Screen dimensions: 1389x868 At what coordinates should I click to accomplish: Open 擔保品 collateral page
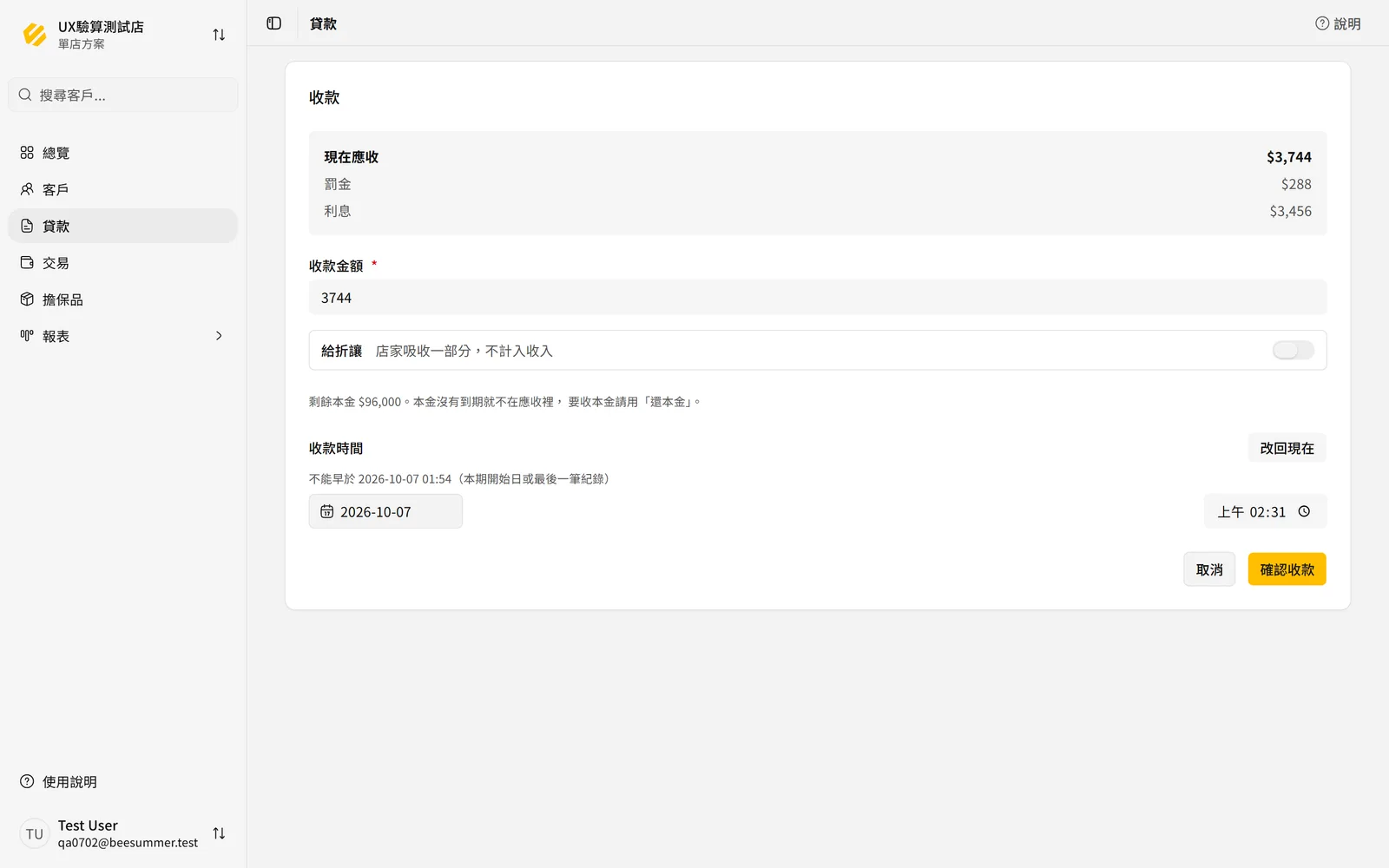[122, 299]
